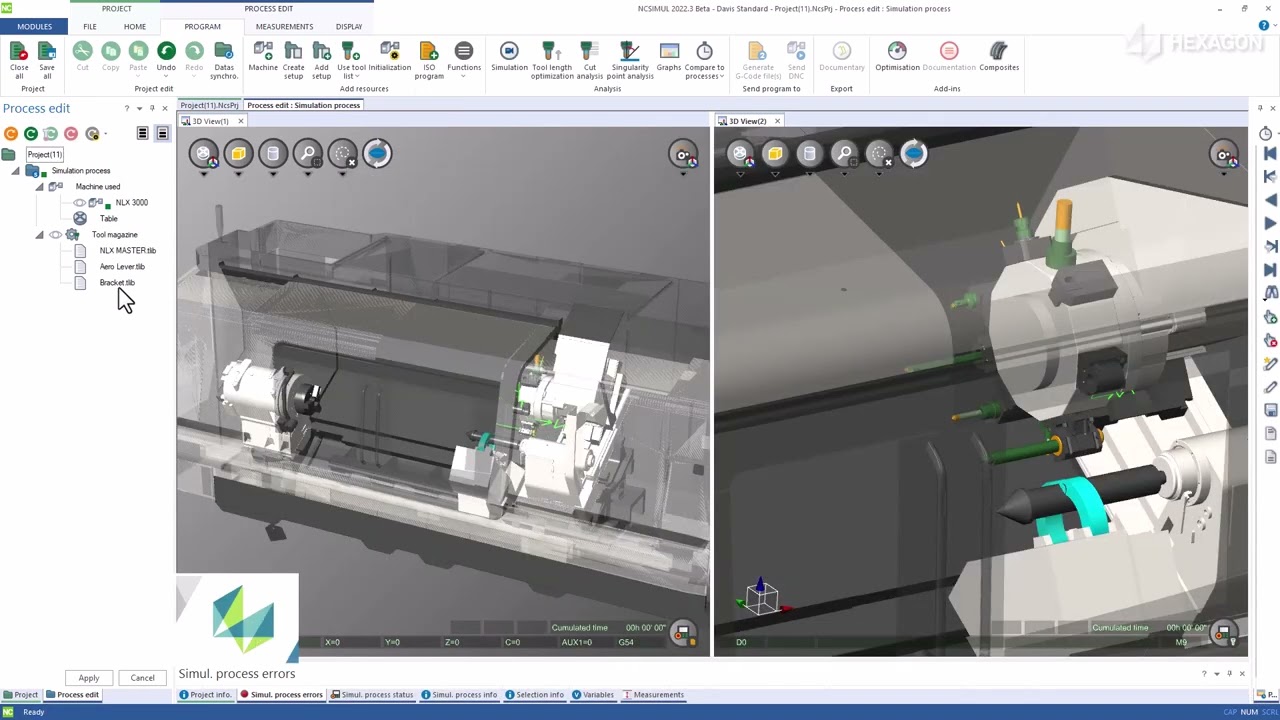Undo the last project edit
Image resolution: width=1280 pixels, height=720 pixels.
[x=166, y=57]
